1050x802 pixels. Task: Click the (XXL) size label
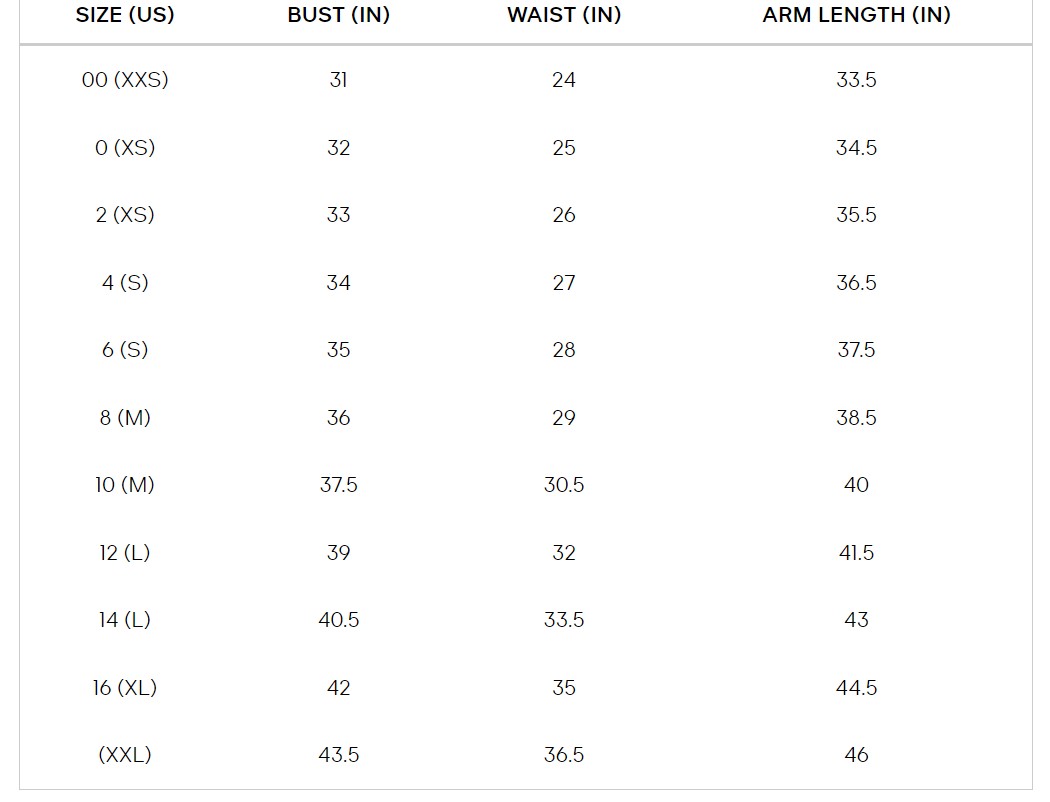click(x=125, y=755)
